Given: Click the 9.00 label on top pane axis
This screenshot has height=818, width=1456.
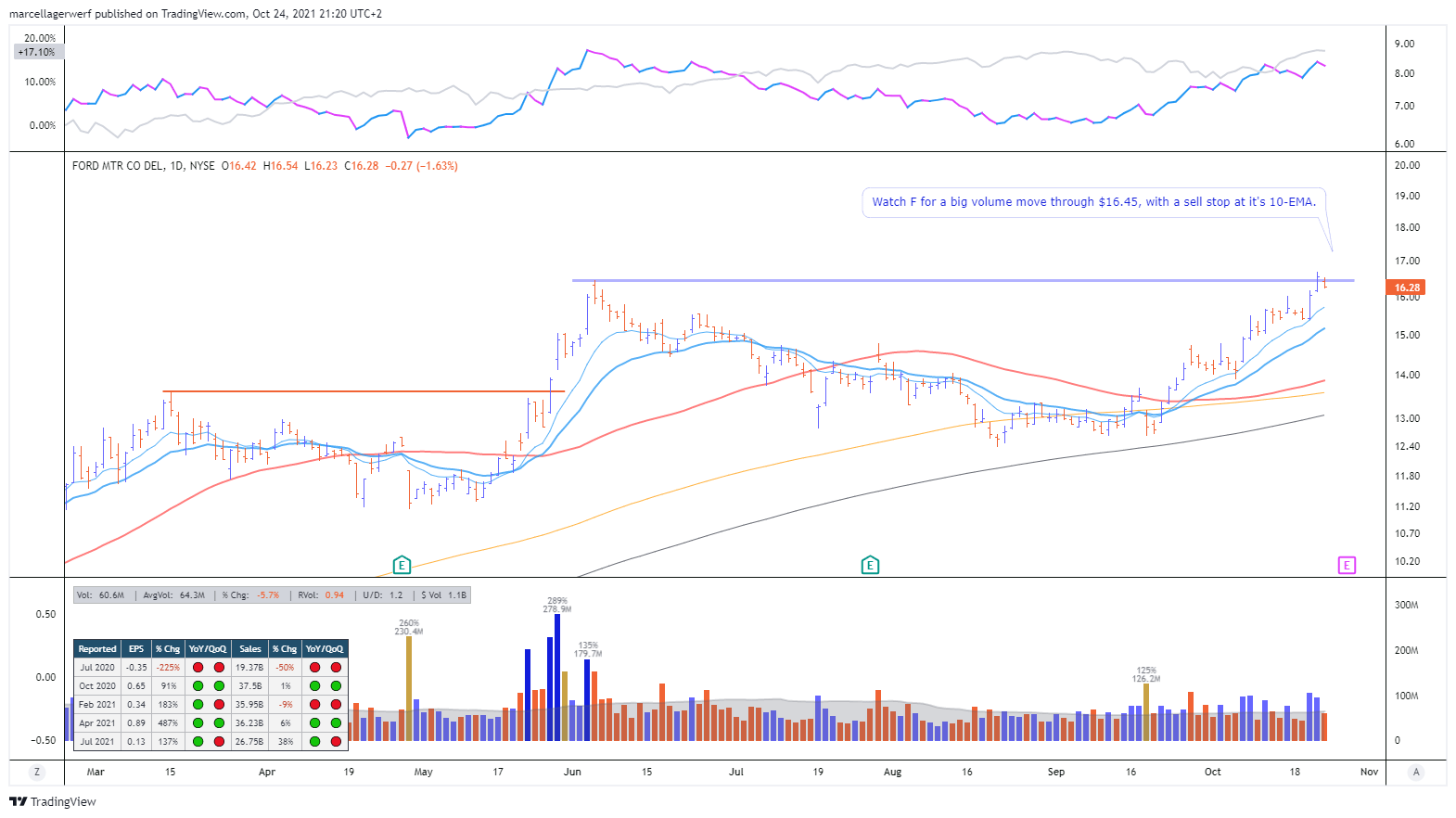Looking at the screenshot, I should point(1405,44).
